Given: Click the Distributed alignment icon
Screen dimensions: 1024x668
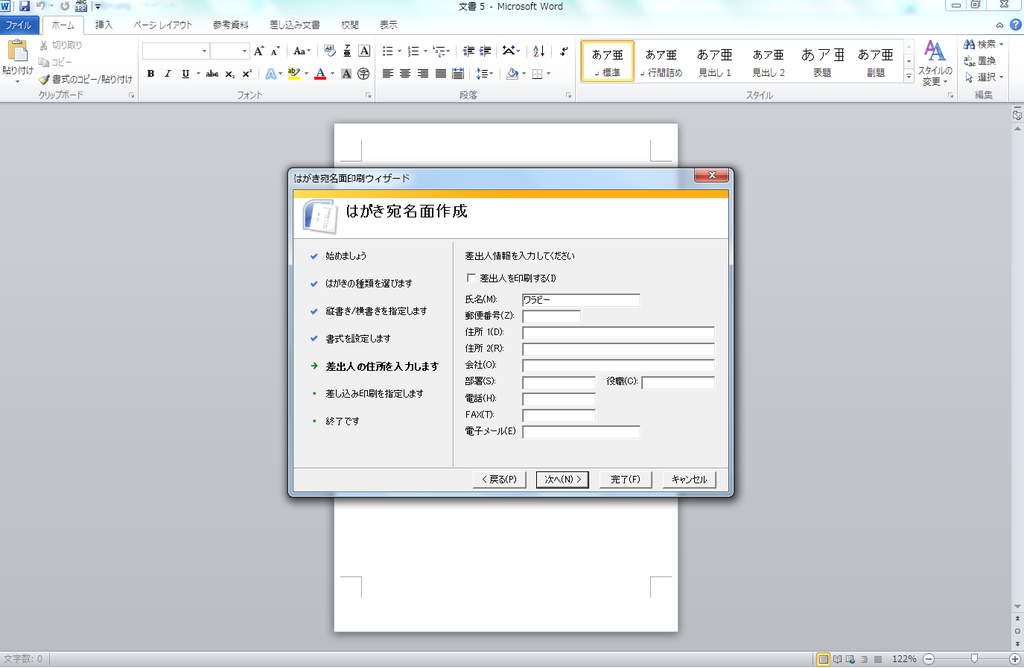Looking at the screenshot, I should click(458, 74).
